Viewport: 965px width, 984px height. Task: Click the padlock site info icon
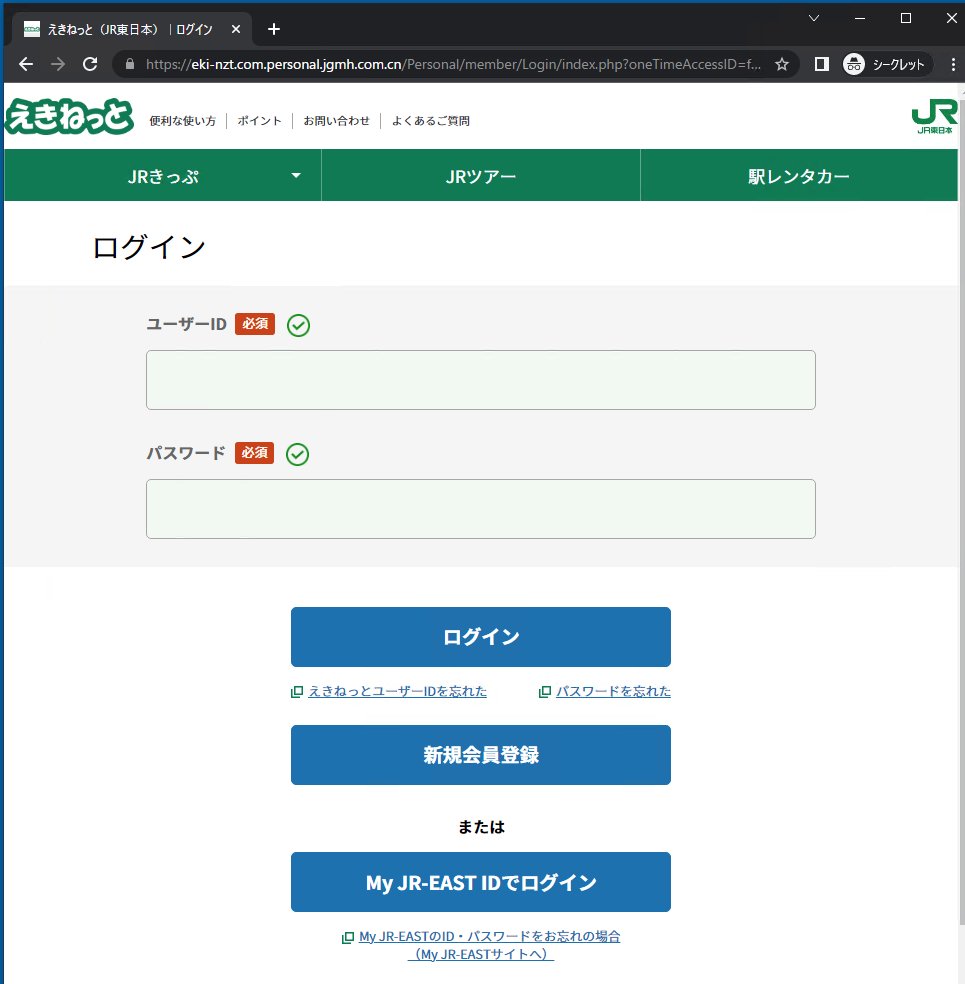pos(130,64)
